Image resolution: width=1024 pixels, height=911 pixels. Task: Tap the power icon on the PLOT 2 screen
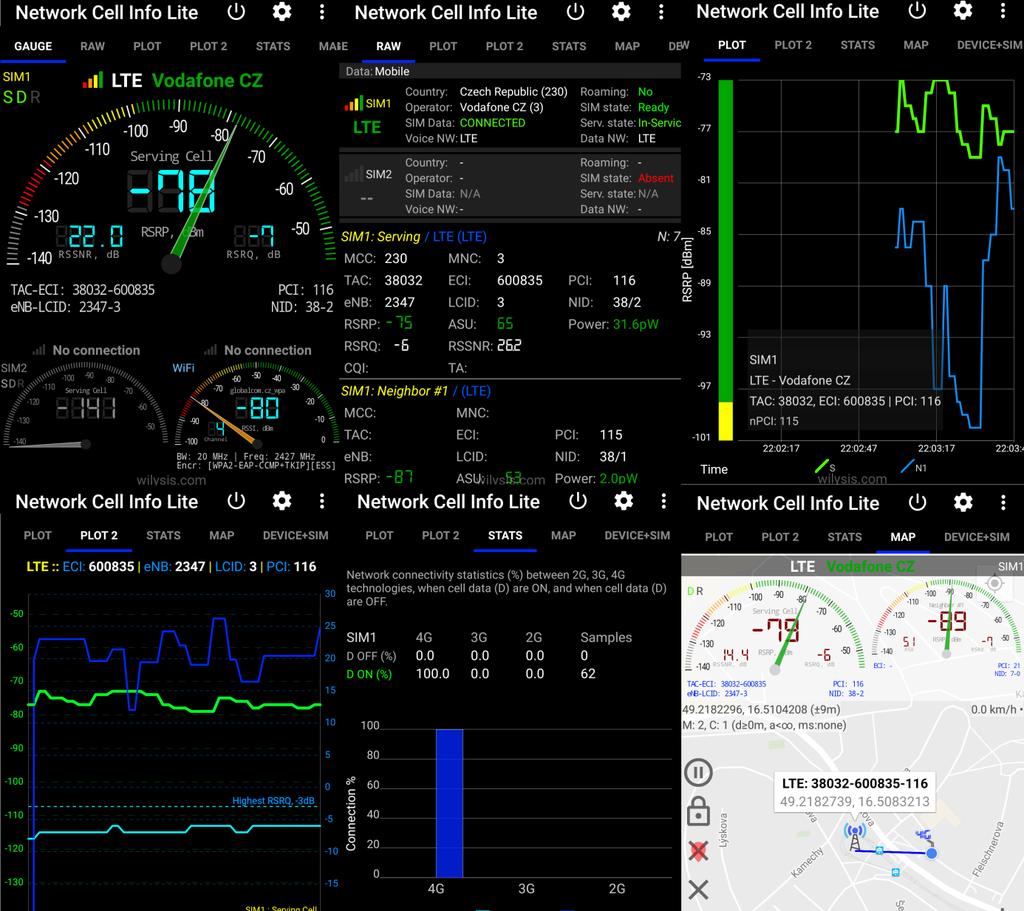236,501
